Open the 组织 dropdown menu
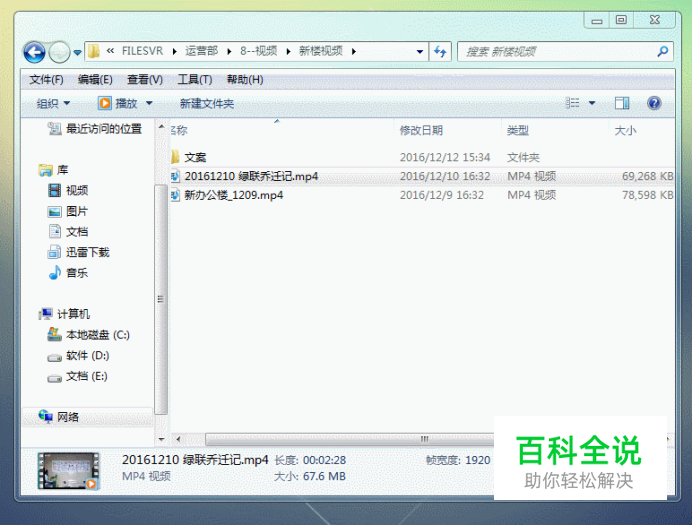This screenshot has width=692, height=525. pyautogui.click(x=53, y=103)
